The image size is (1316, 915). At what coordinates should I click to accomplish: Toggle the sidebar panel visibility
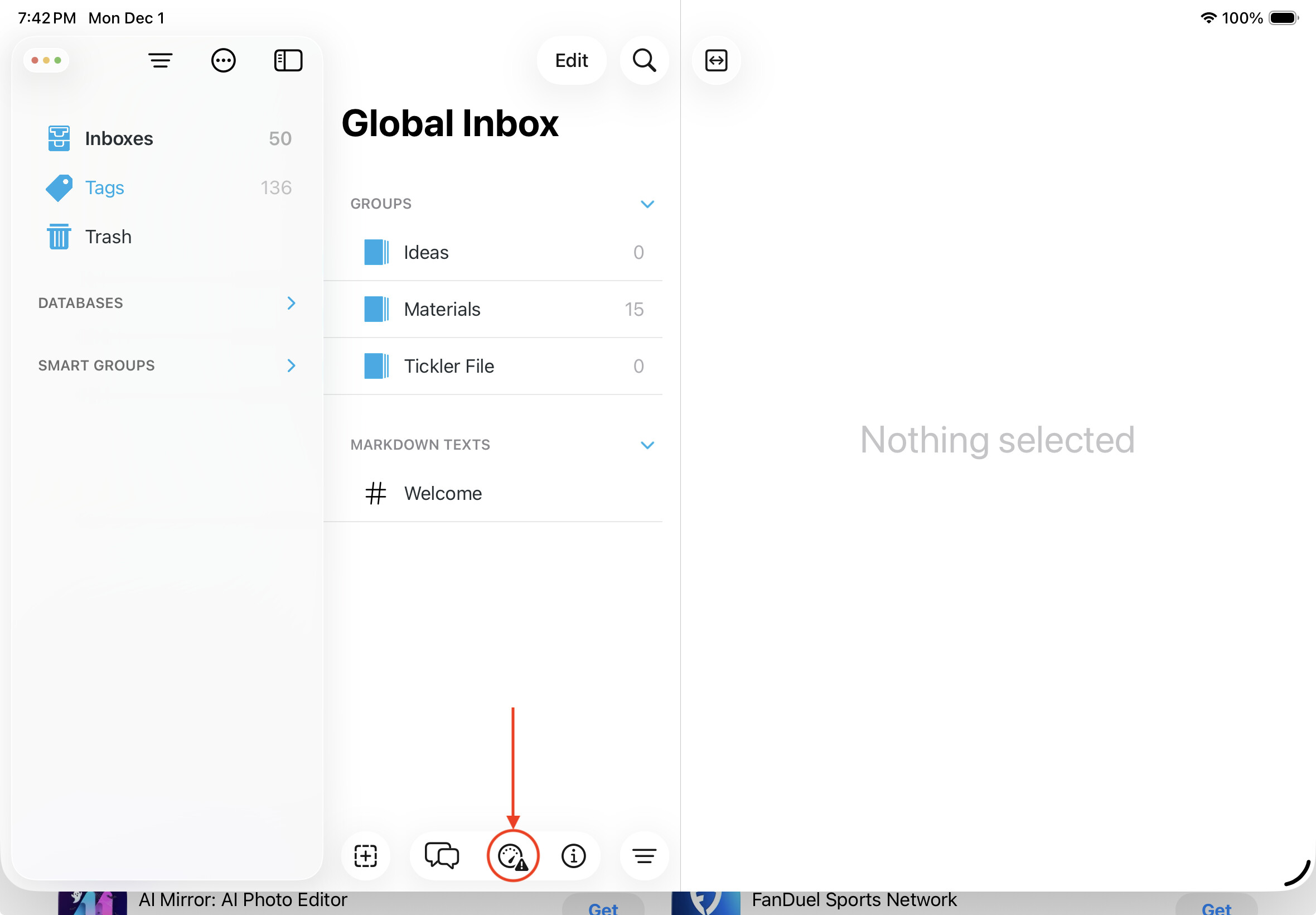[288, 60]
